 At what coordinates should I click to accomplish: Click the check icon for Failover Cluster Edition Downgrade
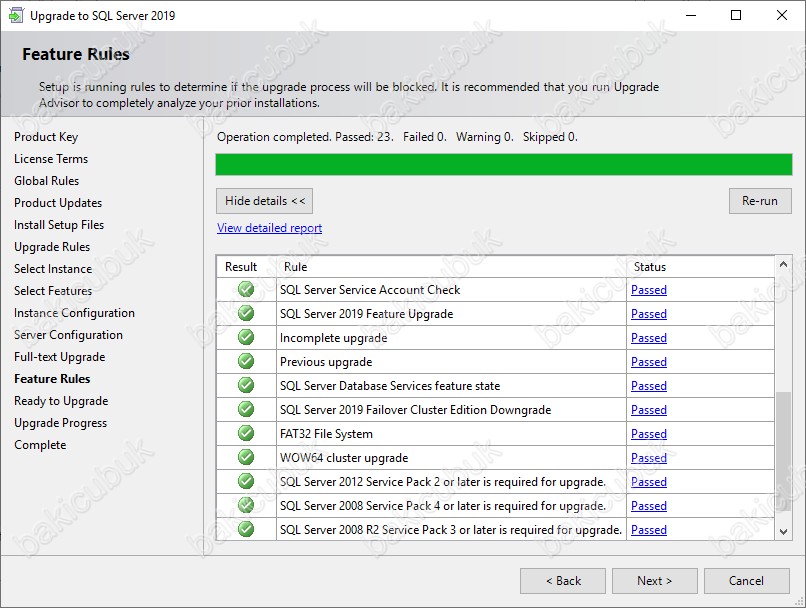tap(246, 409)
